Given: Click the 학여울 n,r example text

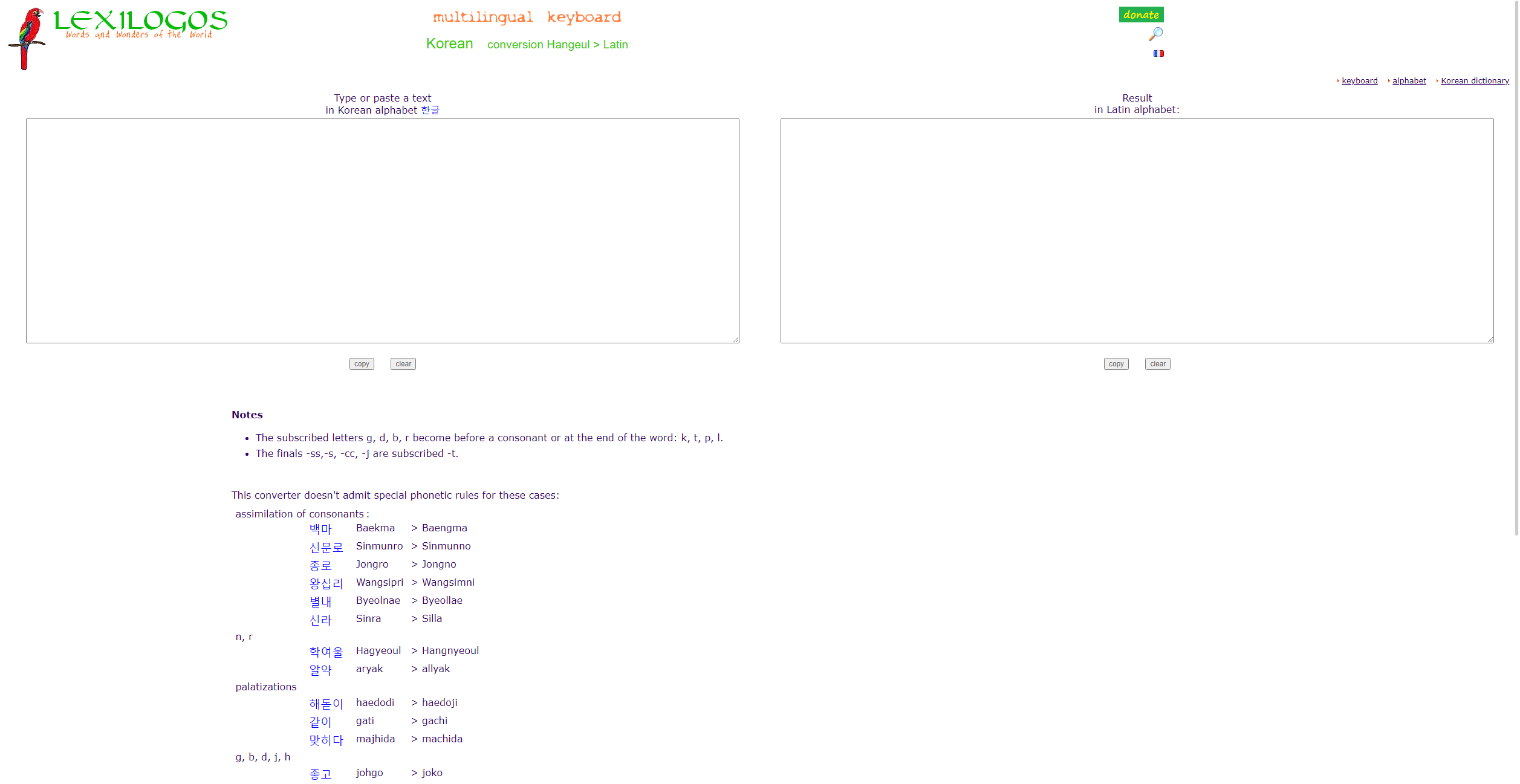Looking at the screenshot, I should [x=326, y=651].
